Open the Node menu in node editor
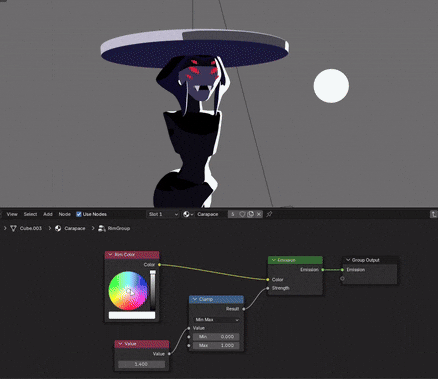Screen dimensions: 438x379 [65, 214]
